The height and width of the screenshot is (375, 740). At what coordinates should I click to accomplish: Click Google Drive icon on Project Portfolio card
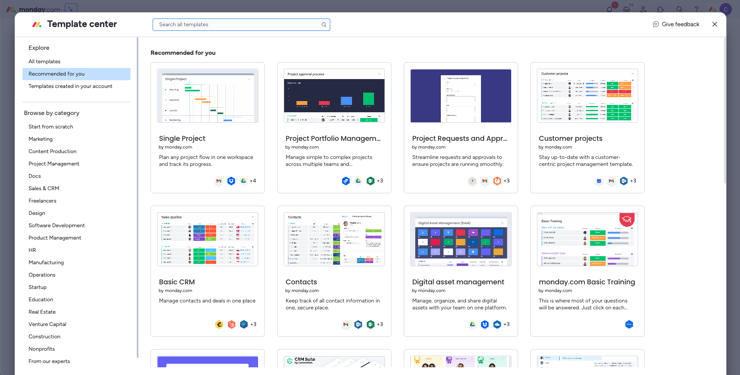[358, 181]
